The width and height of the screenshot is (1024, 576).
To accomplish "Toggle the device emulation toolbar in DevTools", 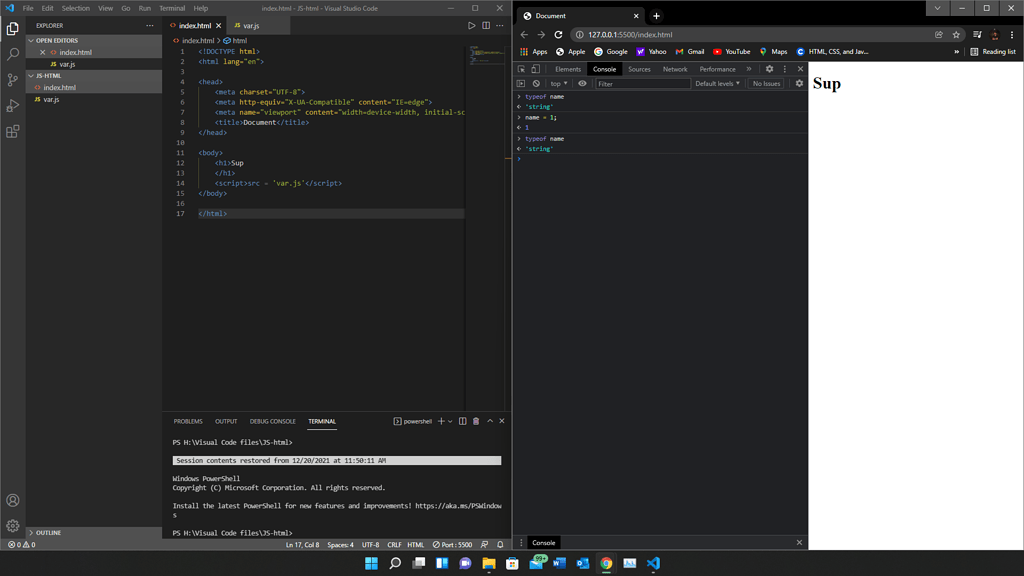I will coord(534,69).
